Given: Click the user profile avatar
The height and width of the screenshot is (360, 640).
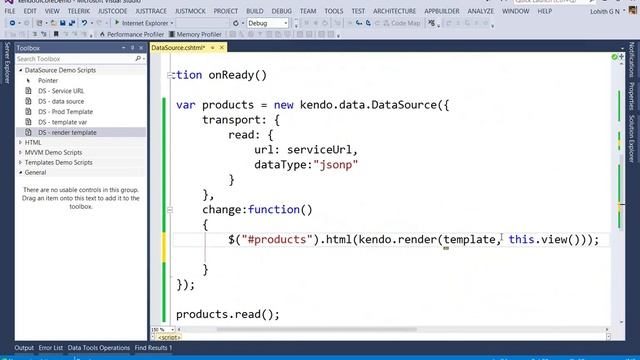Looking at the screenshot, I should (x=633, y=10).
